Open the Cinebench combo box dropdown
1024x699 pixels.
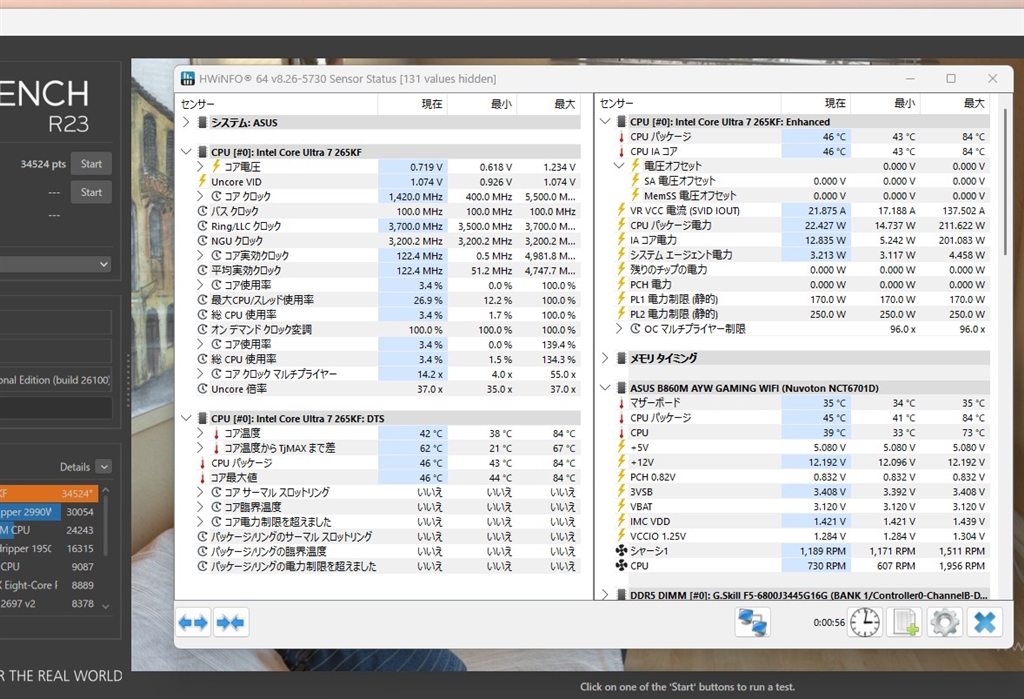point(104,265)
